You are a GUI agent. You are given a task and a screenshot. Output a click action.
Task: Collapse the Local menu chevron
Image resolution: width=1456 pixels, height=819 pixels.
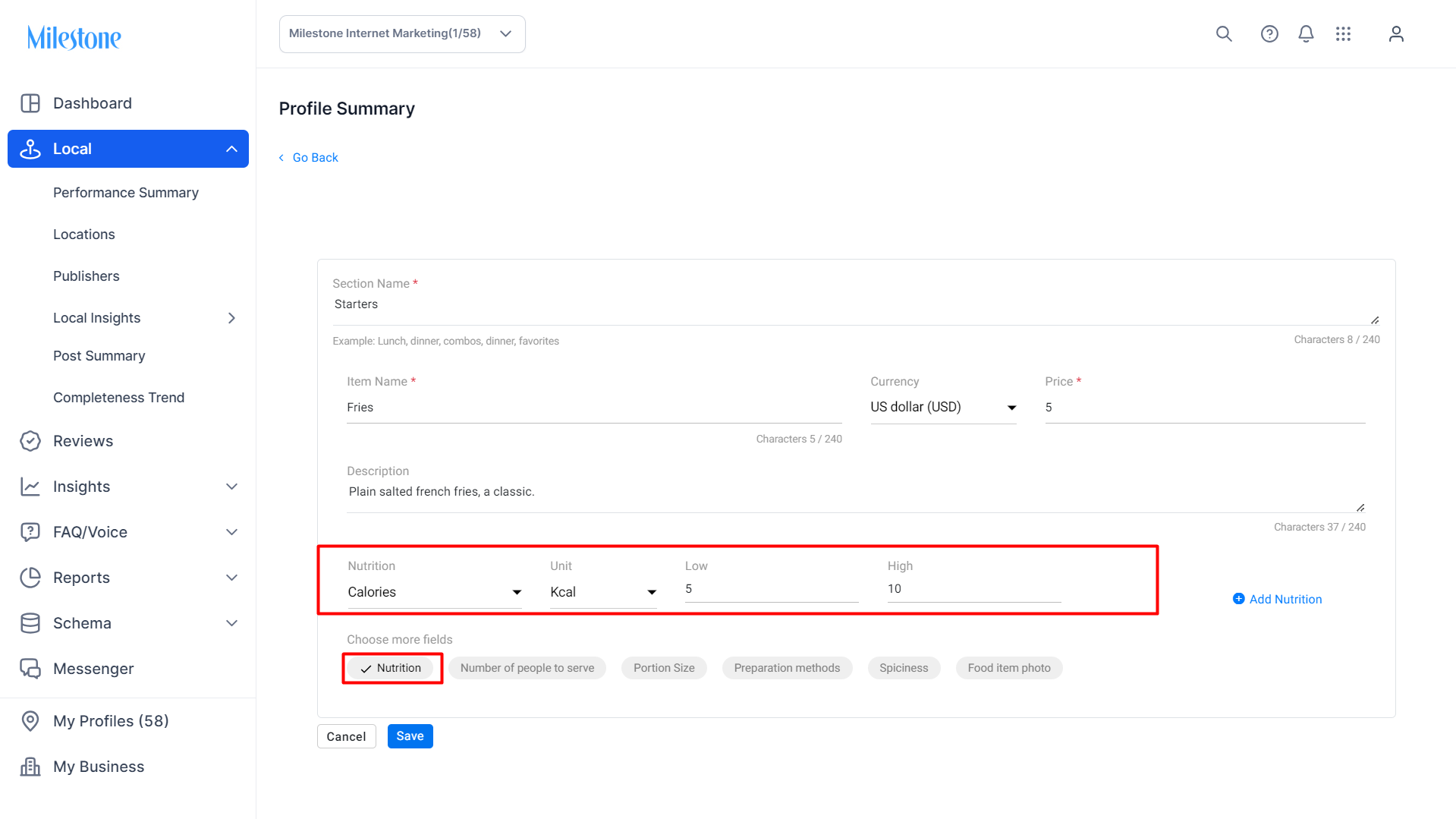tap(232, 149)
